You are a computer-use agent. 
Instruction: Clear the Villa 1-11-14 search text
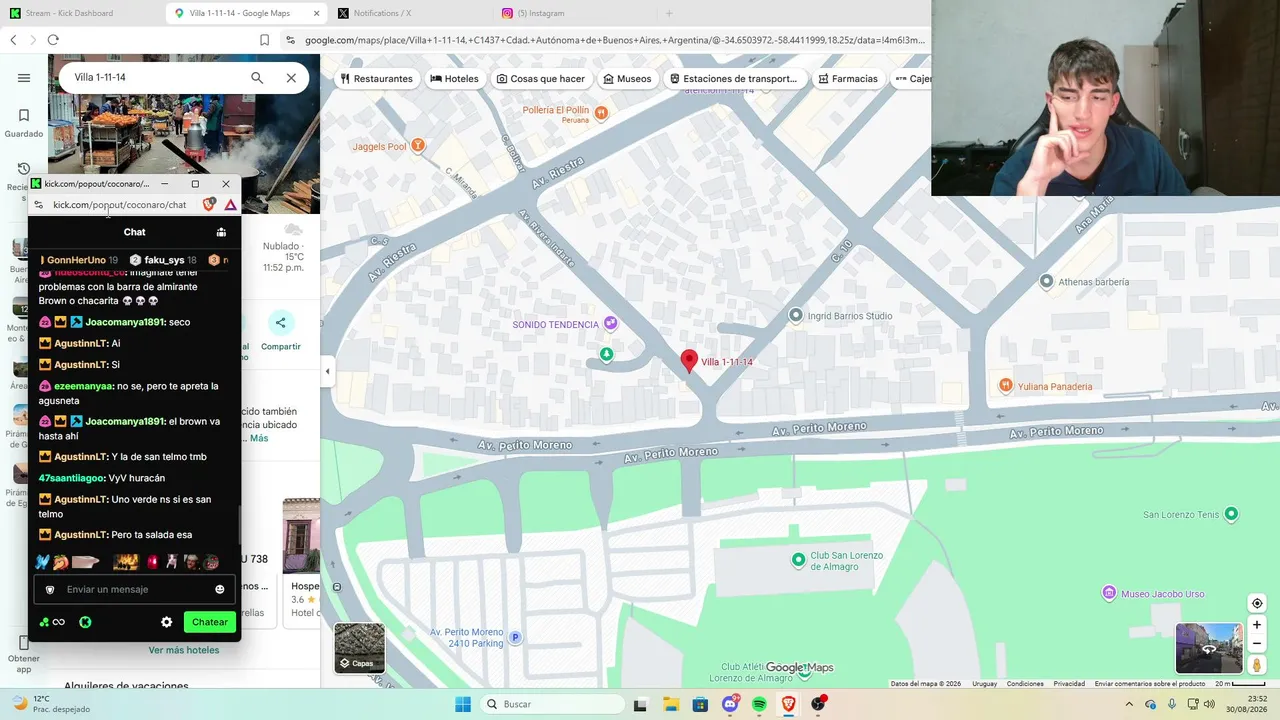(291, 78)
